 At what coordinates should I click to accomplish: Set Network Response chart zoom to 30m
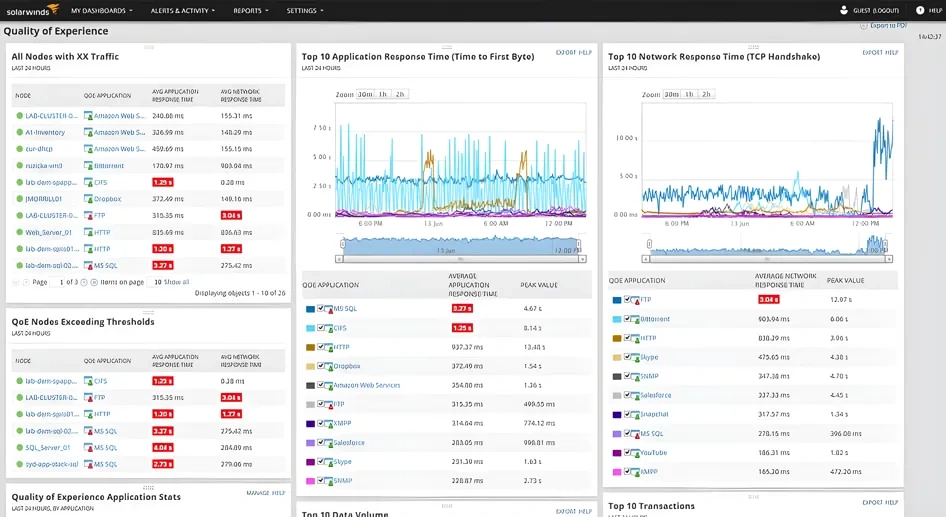click(x=671, y=94)
